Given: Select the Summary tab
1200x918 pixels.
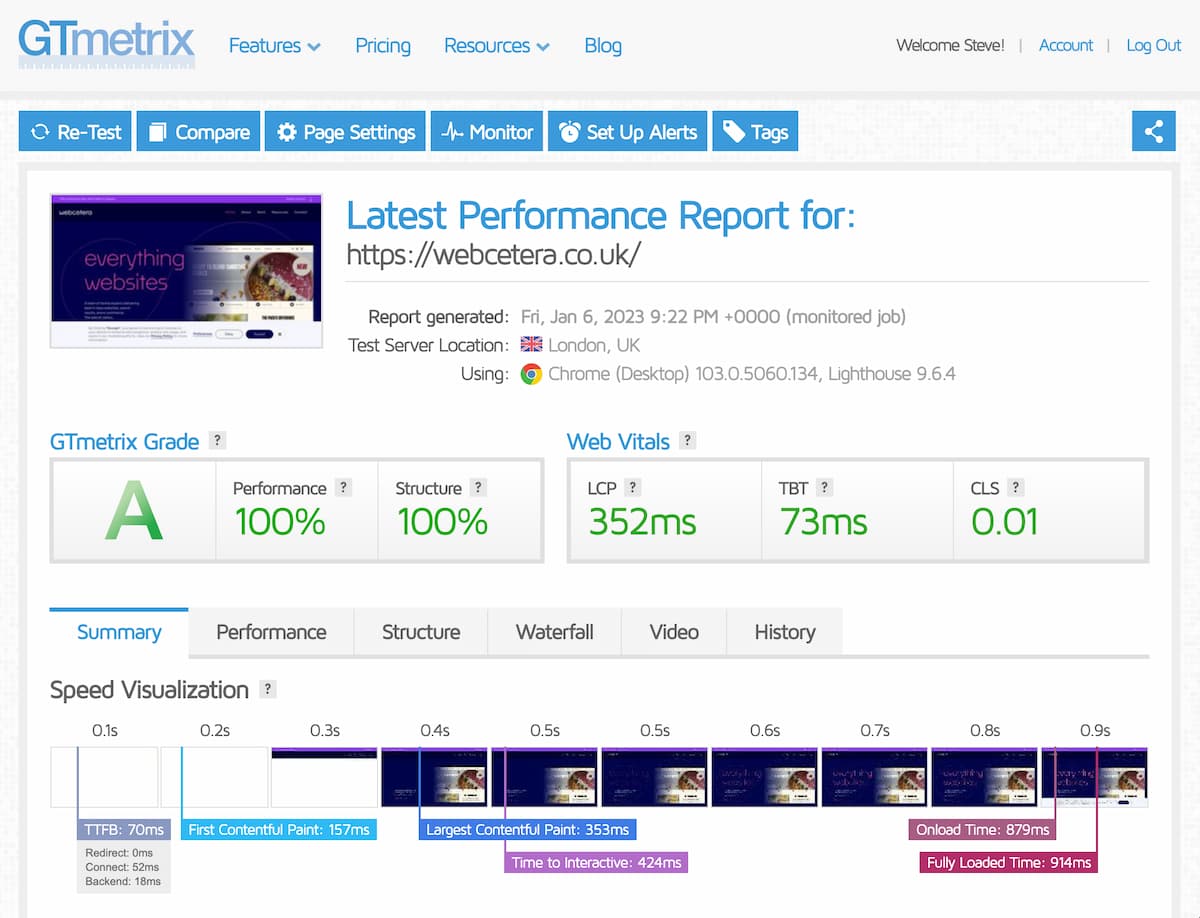Looking at the screenshot, I should point(119,632).
